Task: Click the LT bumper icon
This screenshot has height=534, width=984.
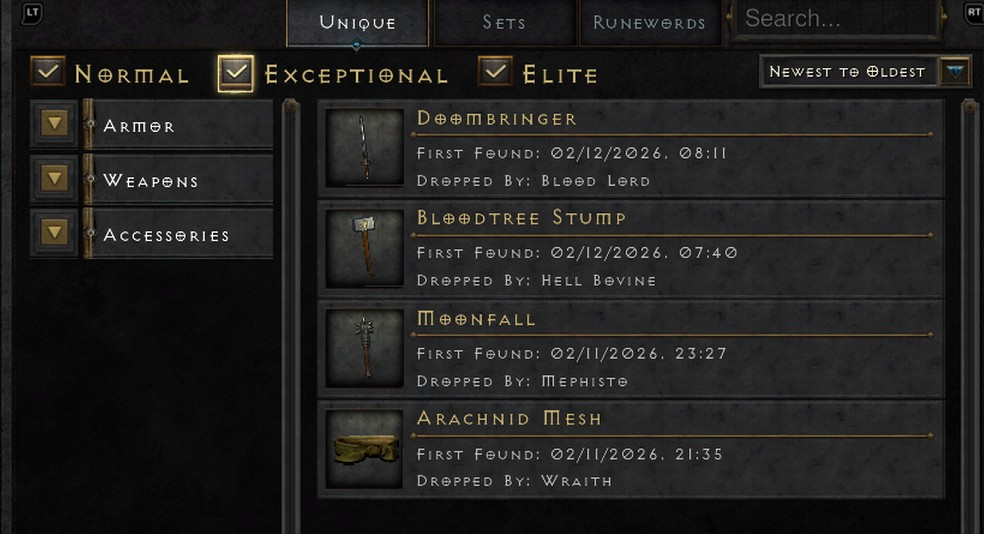Action: pyautogui.click(x=32, y=13)
